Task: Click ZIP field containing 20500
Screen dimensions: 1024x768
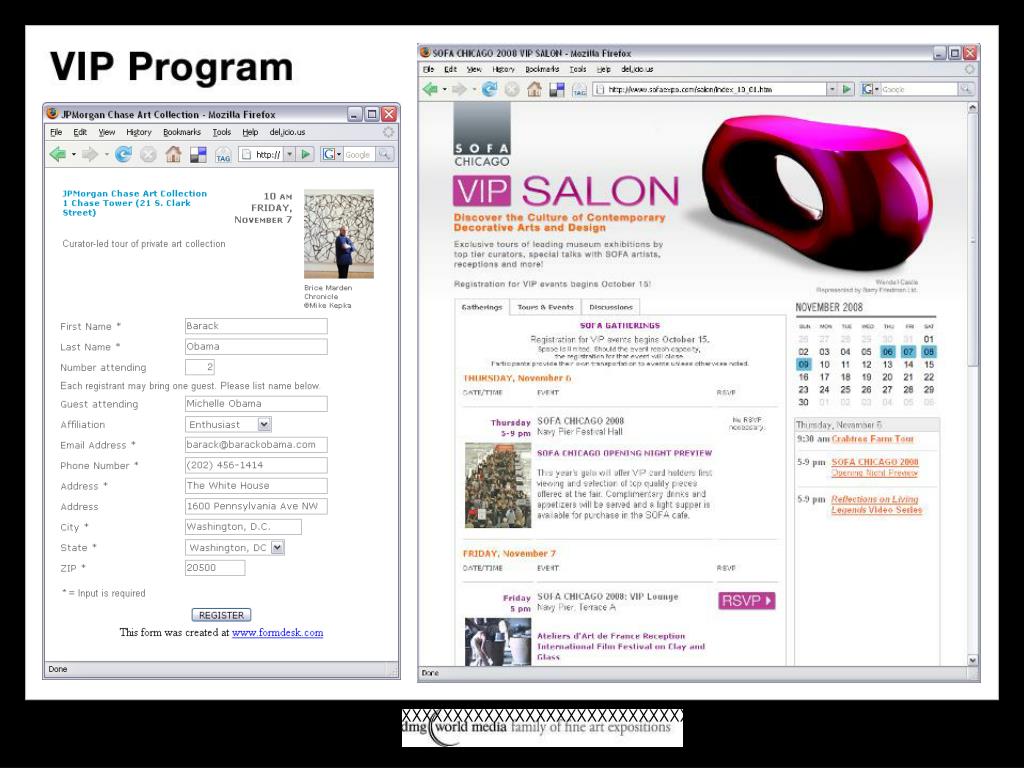Action: point(215,568)
